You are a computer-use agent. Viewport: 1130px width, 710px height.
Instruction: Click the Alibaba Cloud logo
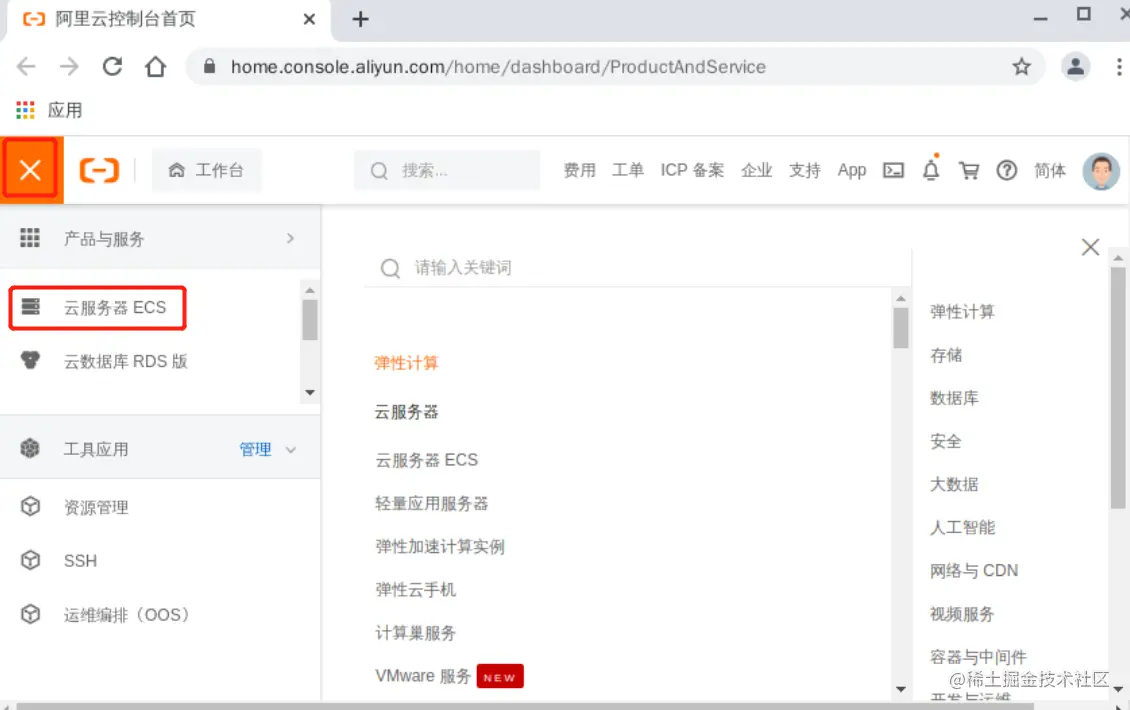[99, 170]
